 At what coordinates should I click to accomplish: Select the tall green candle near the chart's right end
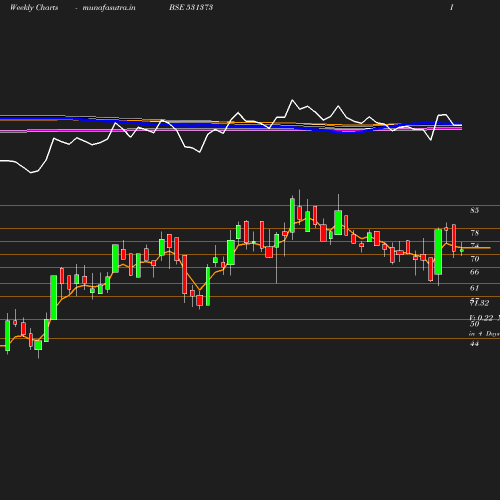[x=438, y=252]
